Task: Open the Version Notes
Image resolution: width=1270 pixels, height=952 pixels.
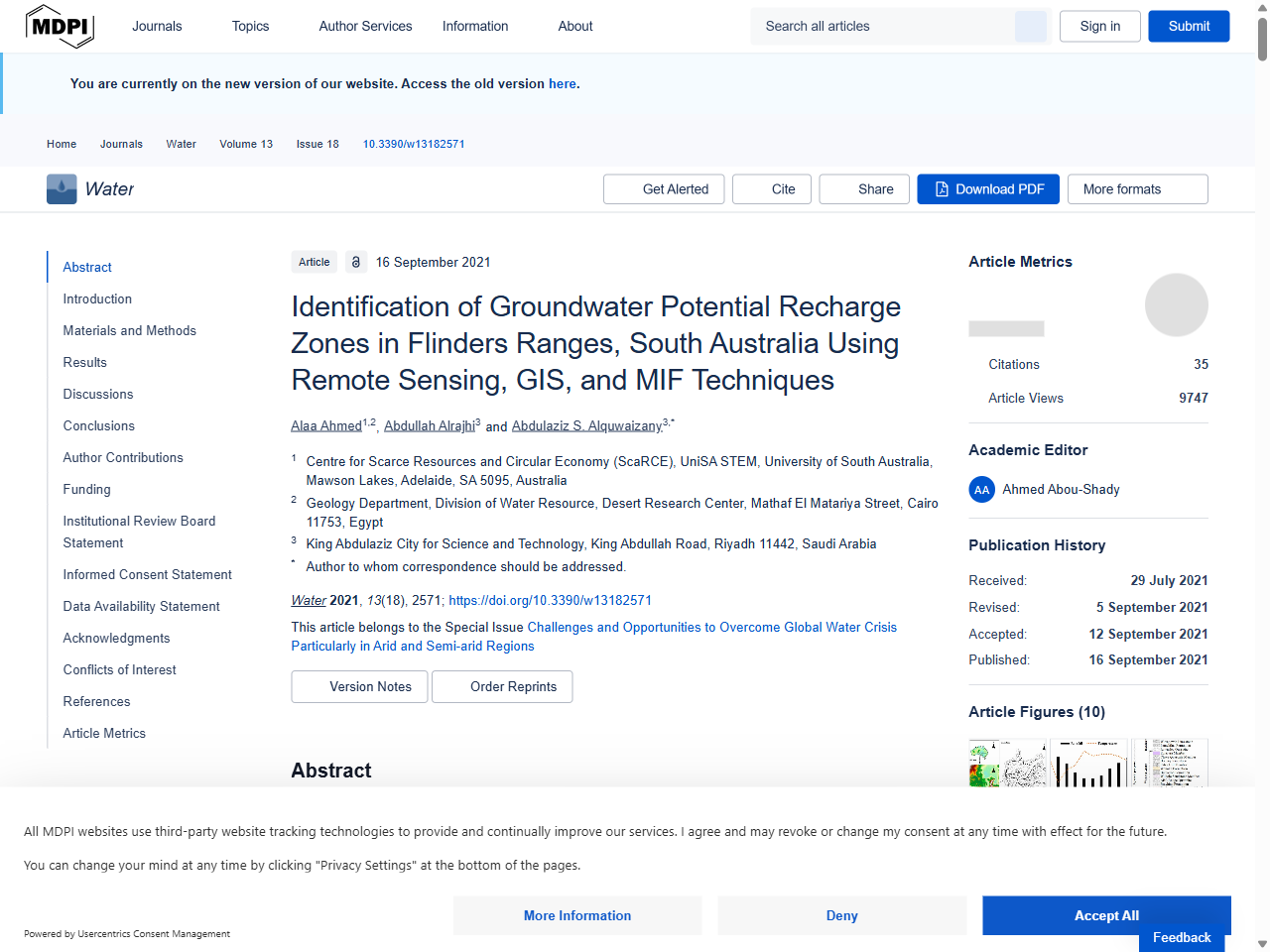Action: pyautogui.click(x=359, y=686)
